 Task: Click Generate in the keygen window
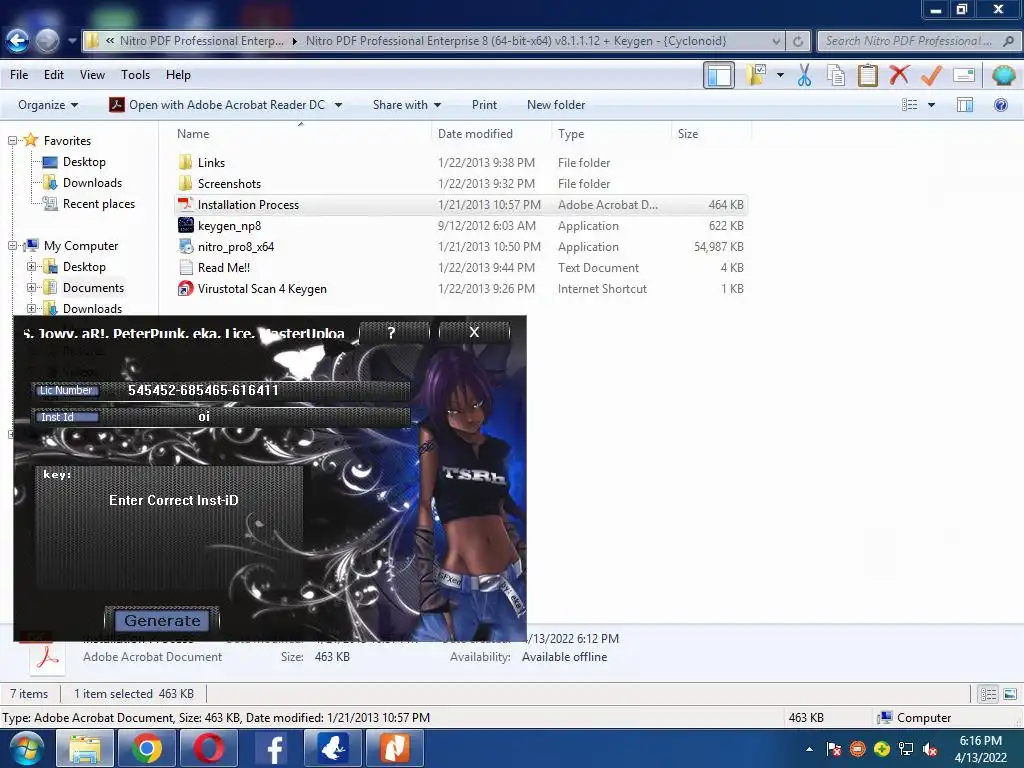coord(162,620)
